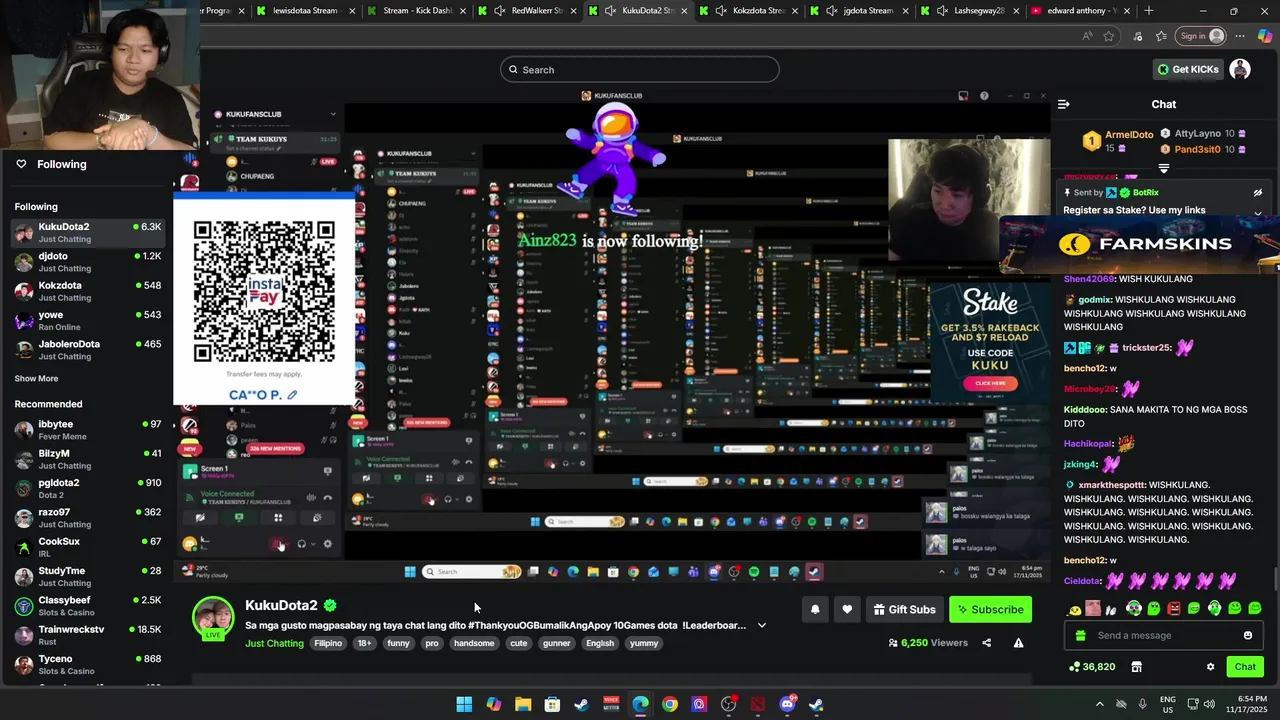
Task: Toggle mute on the jgdota tab
Action: 831,11
